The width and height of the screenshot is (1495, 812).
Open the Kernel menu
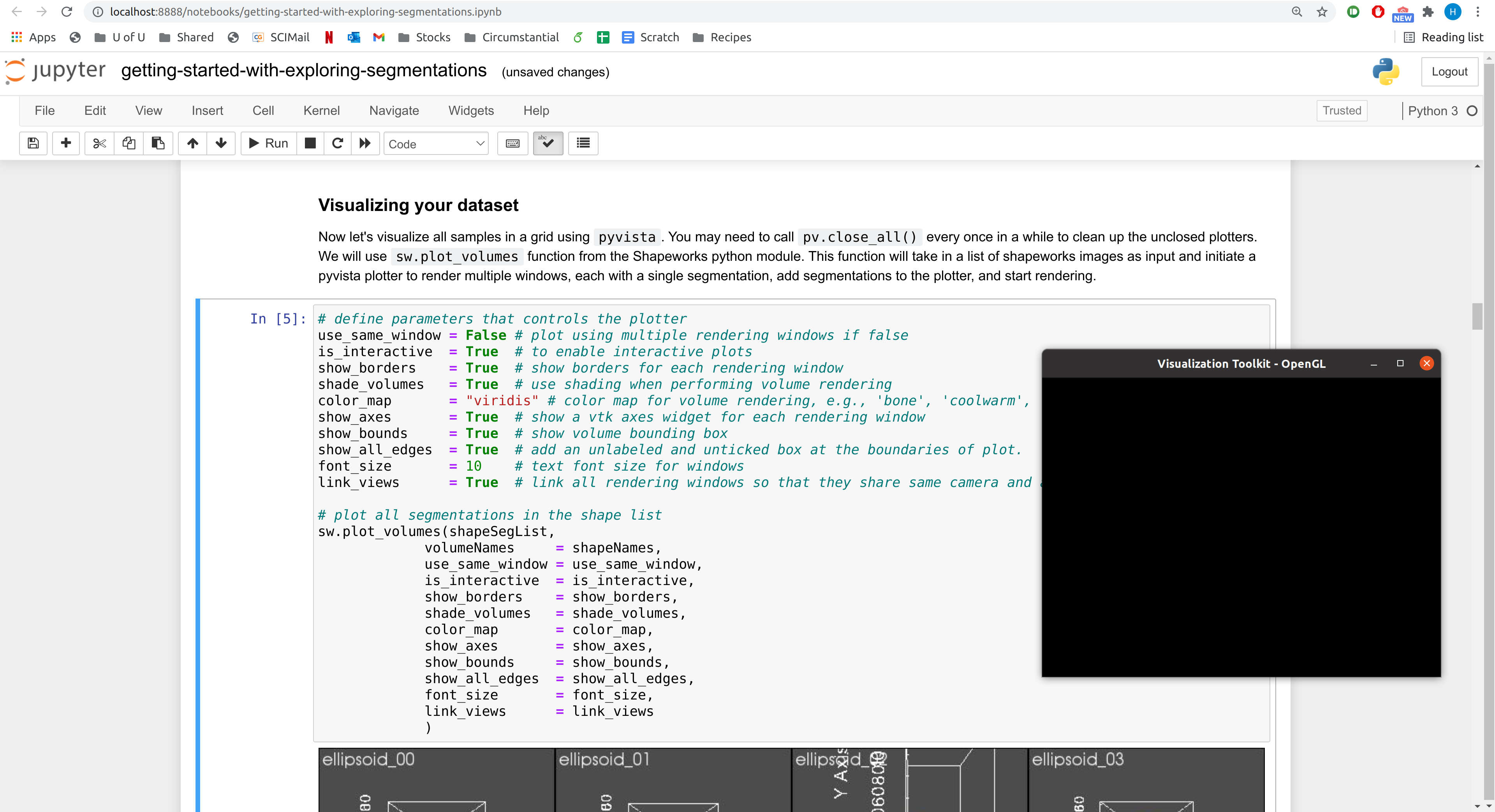point(322,110)
